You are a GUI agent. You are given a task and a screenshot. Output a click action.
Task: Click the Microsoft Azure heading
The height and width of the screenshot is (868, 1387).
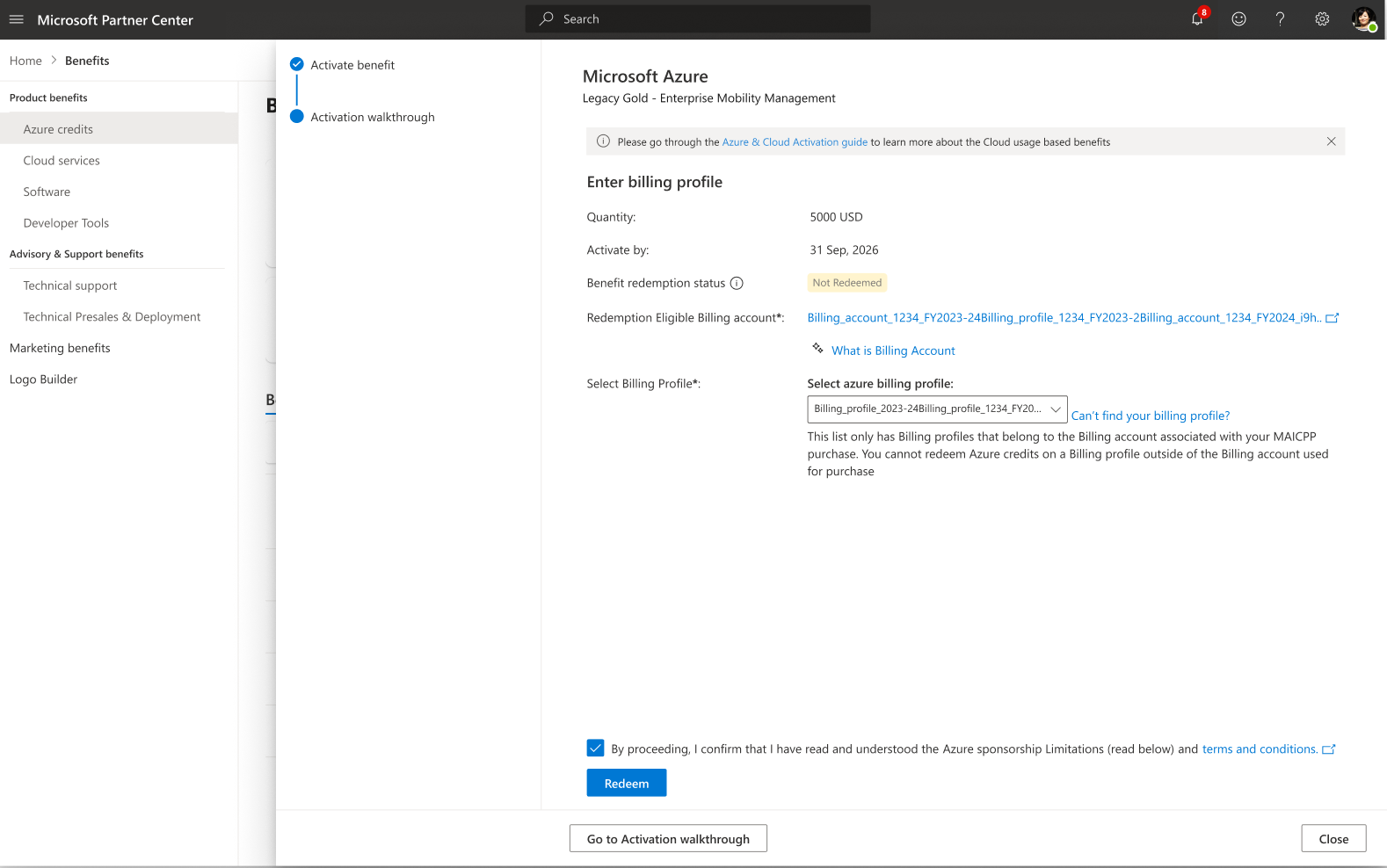645,76
